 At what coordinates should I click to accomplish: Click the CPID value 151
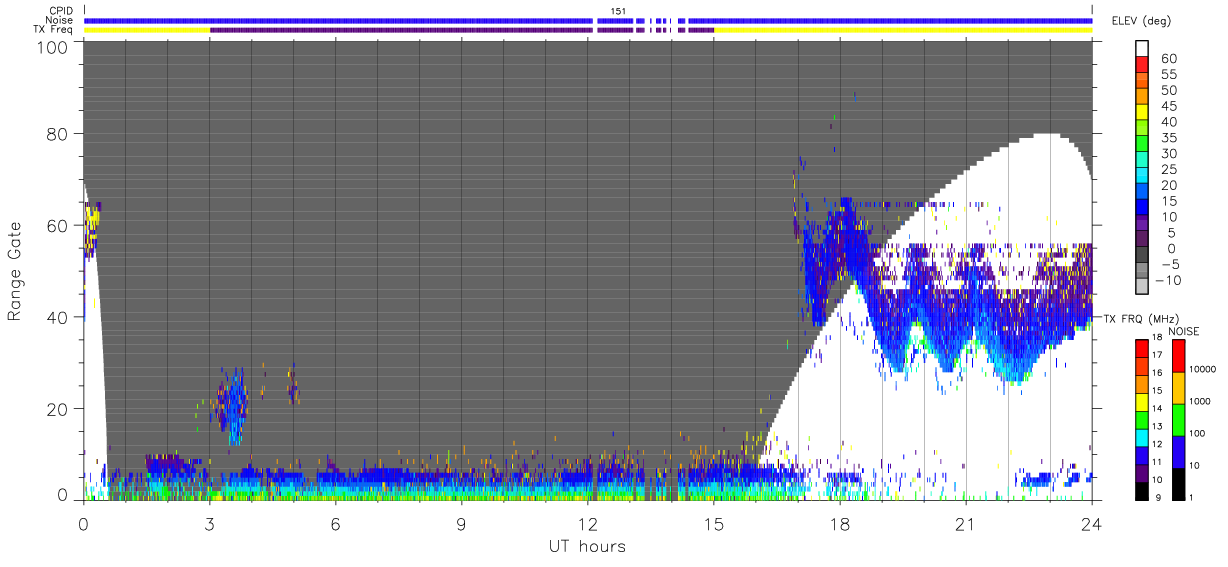click(619, 11)
